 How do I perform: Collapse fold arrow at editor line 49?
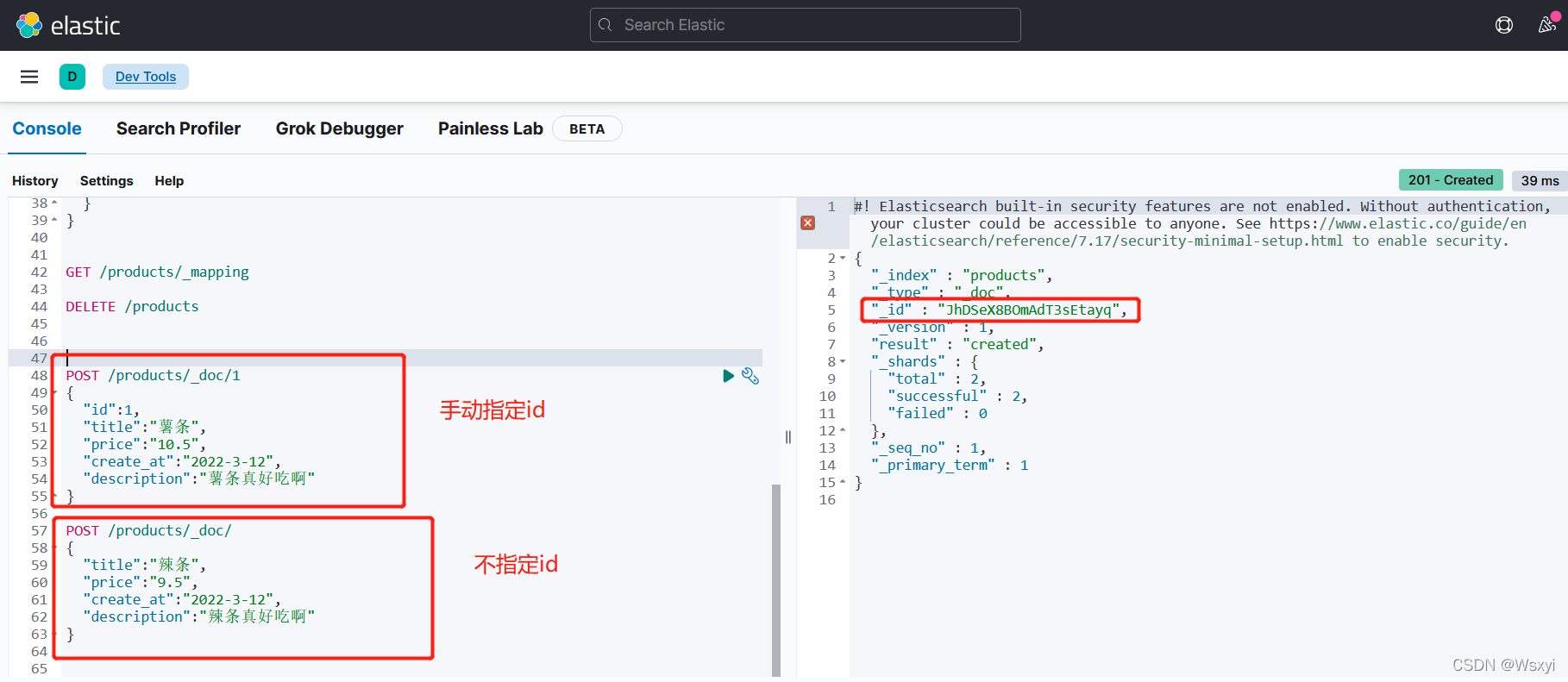(54, 393)
